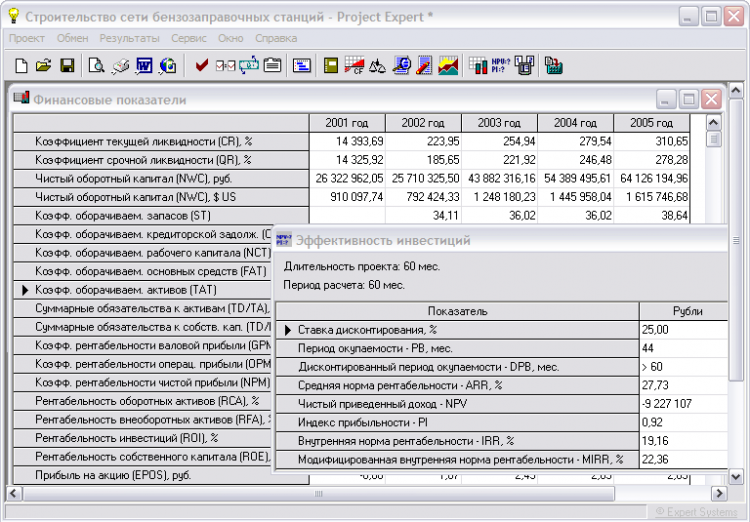Open the Проект menu
The image size is (750, 522).
pyautogui.click(x=27, y=38)
